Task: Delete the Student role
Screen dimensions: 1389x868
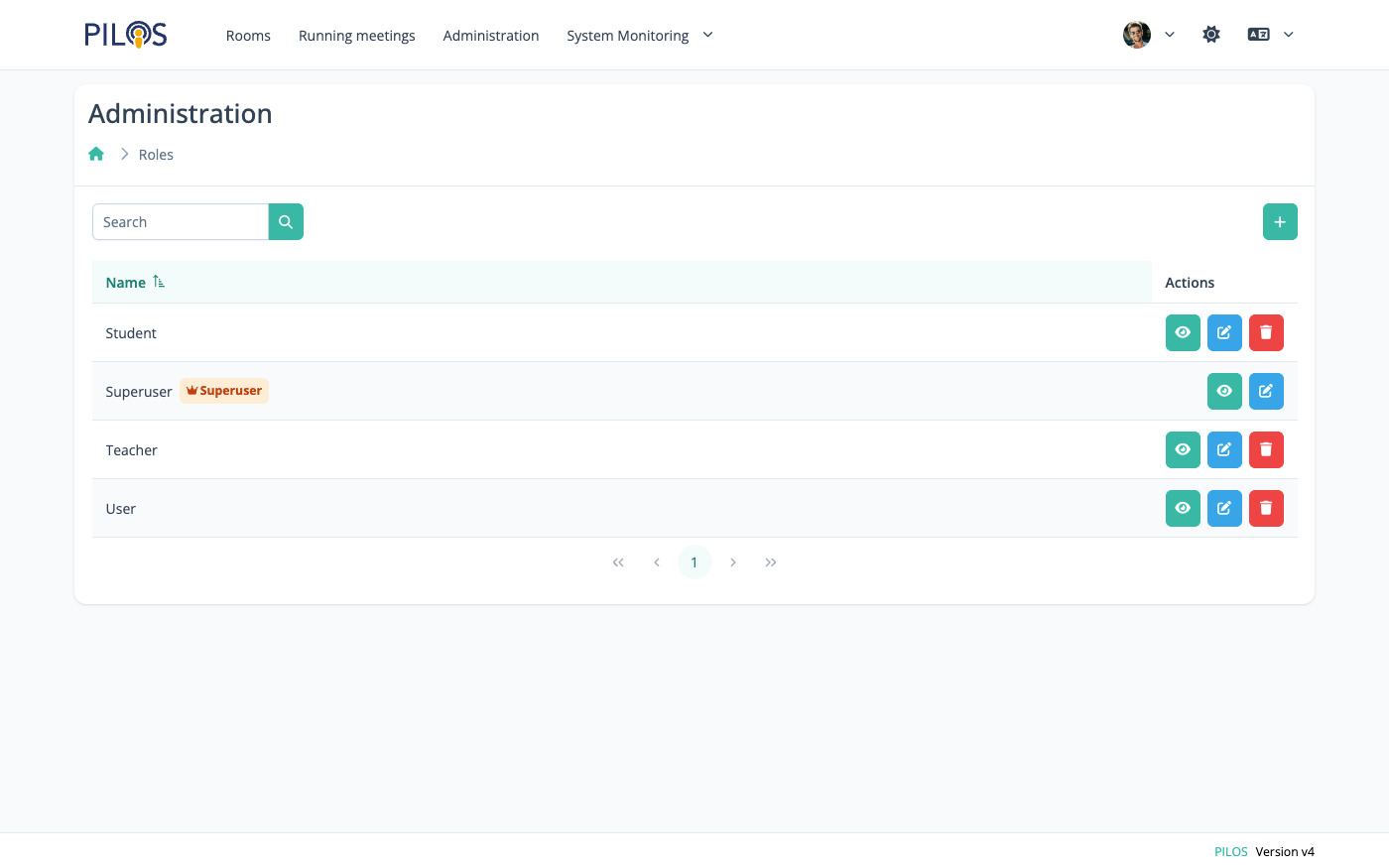Action: 1266,333
